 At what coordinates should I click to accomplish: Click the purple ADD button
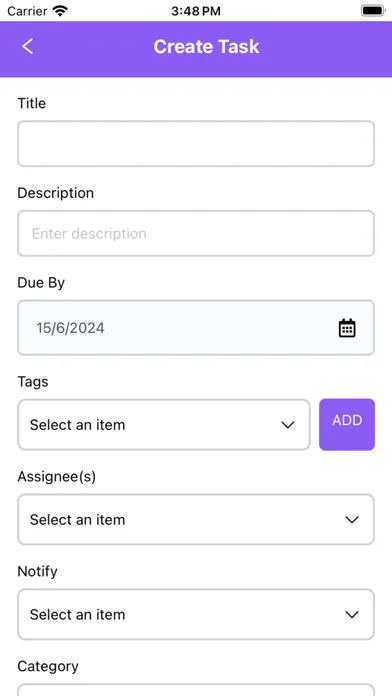tap(347, 425)
